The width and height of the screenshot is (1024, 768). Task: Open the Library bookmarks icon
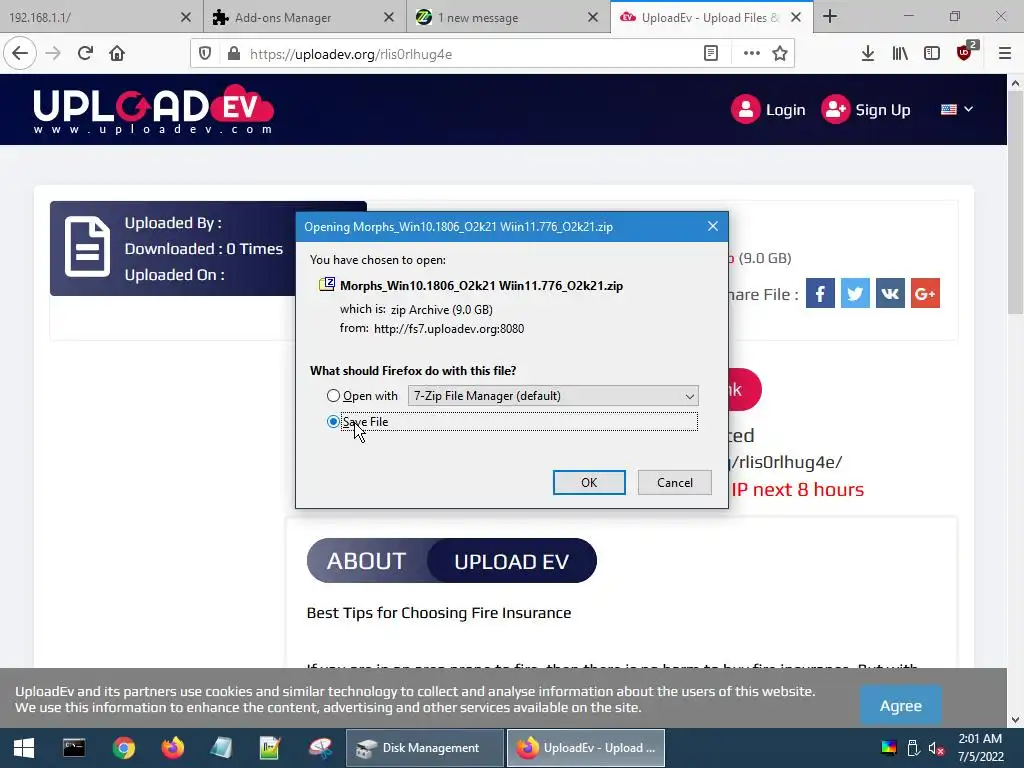pyautogui.click(x=900, y=54)
